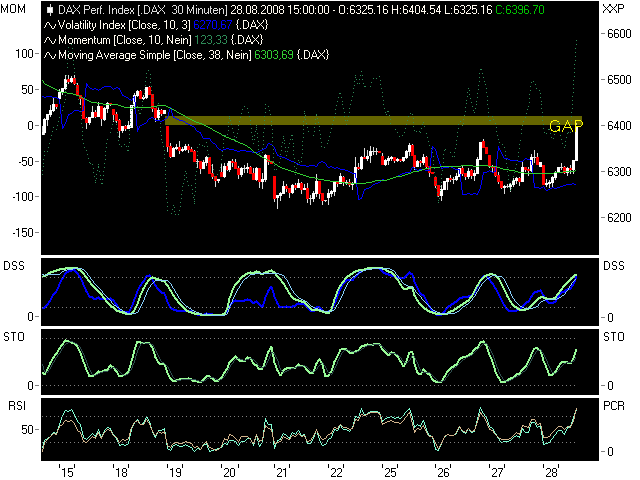
Task: Click the RSI panel label
Action: (x=17, y=406)
